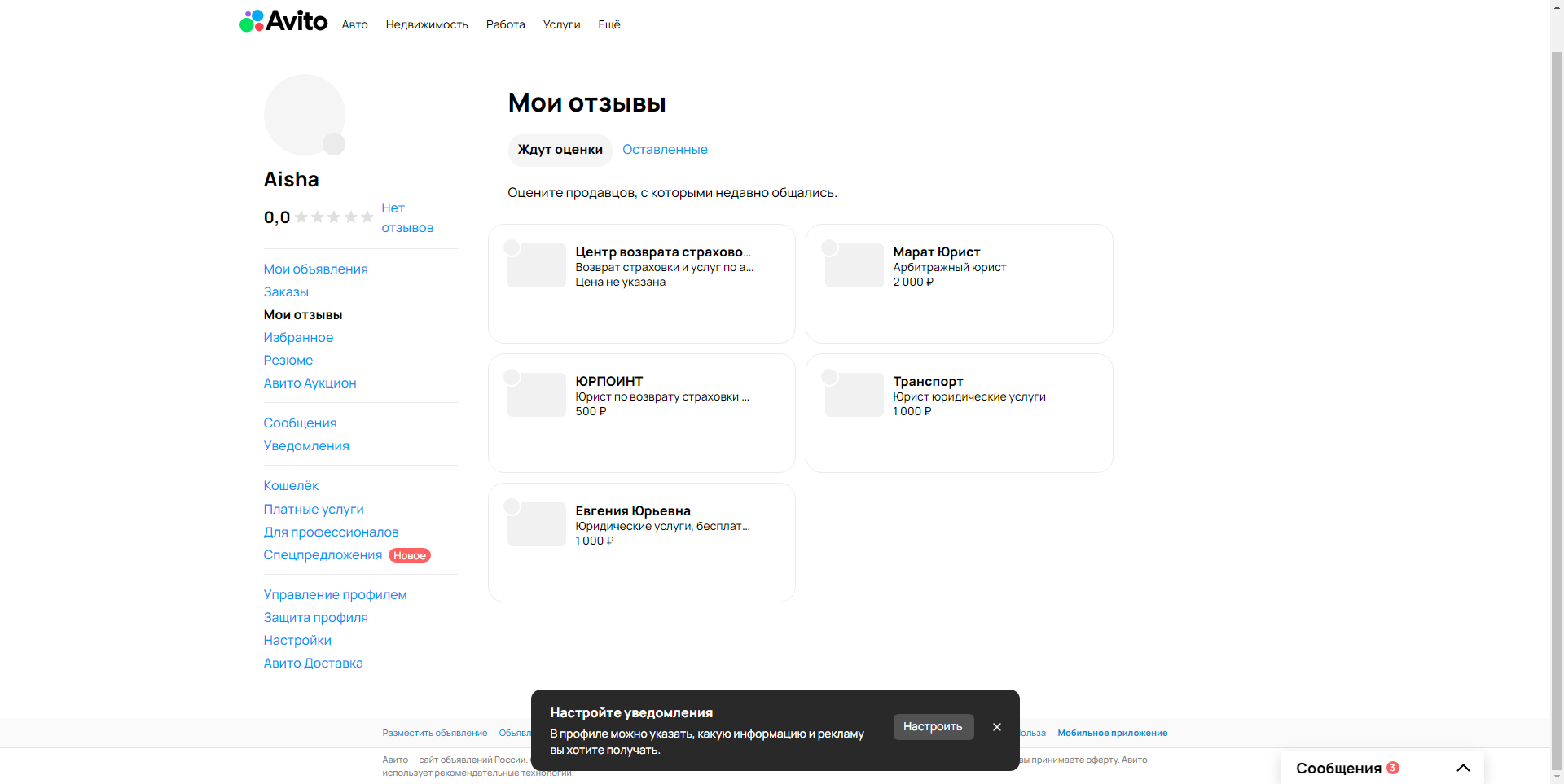Open Защита профиля
This screenshot has height=784, width=1564.
315,618
